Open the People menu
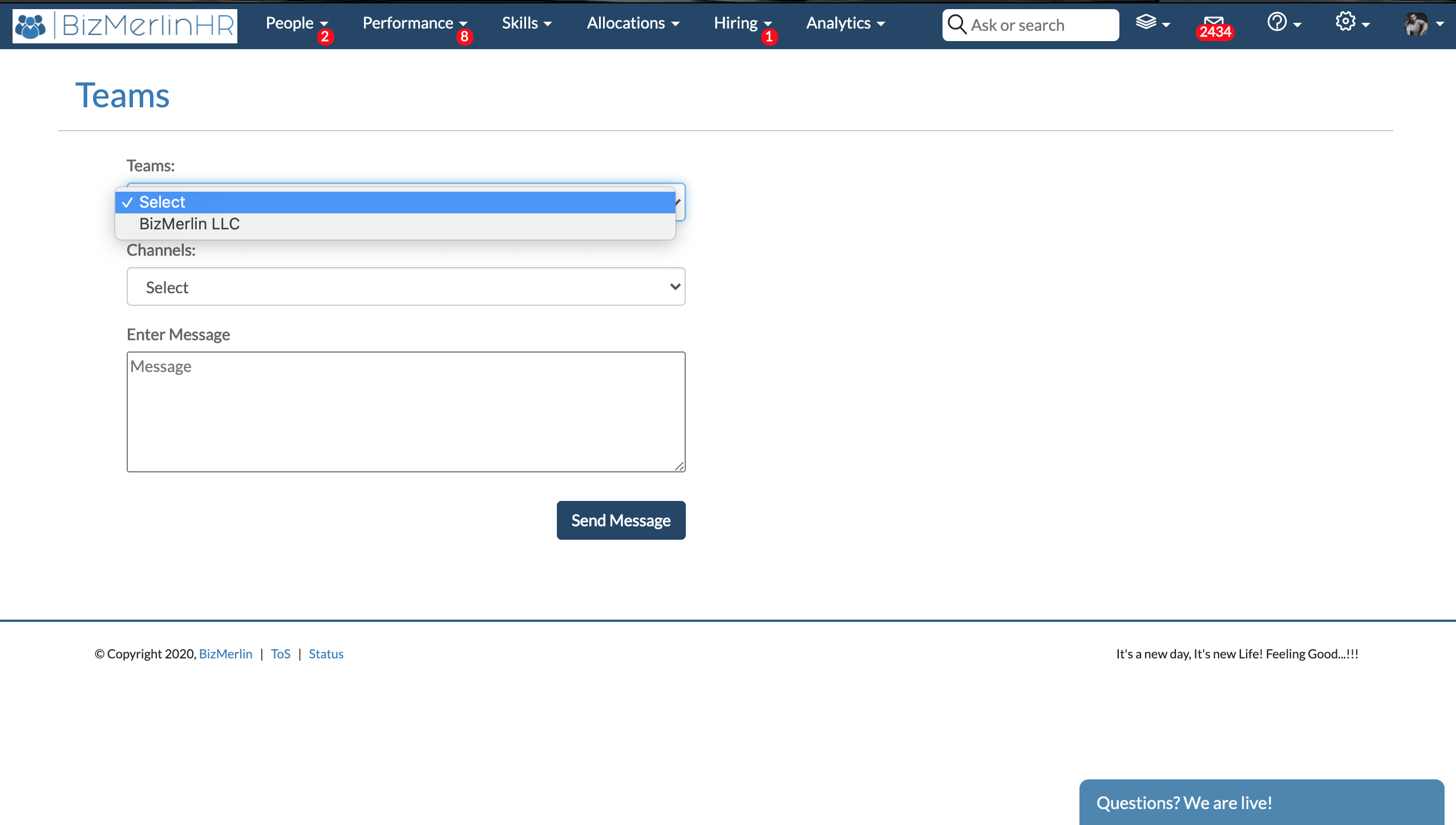This screenshot has width=1456, height=825. [297, 23]
